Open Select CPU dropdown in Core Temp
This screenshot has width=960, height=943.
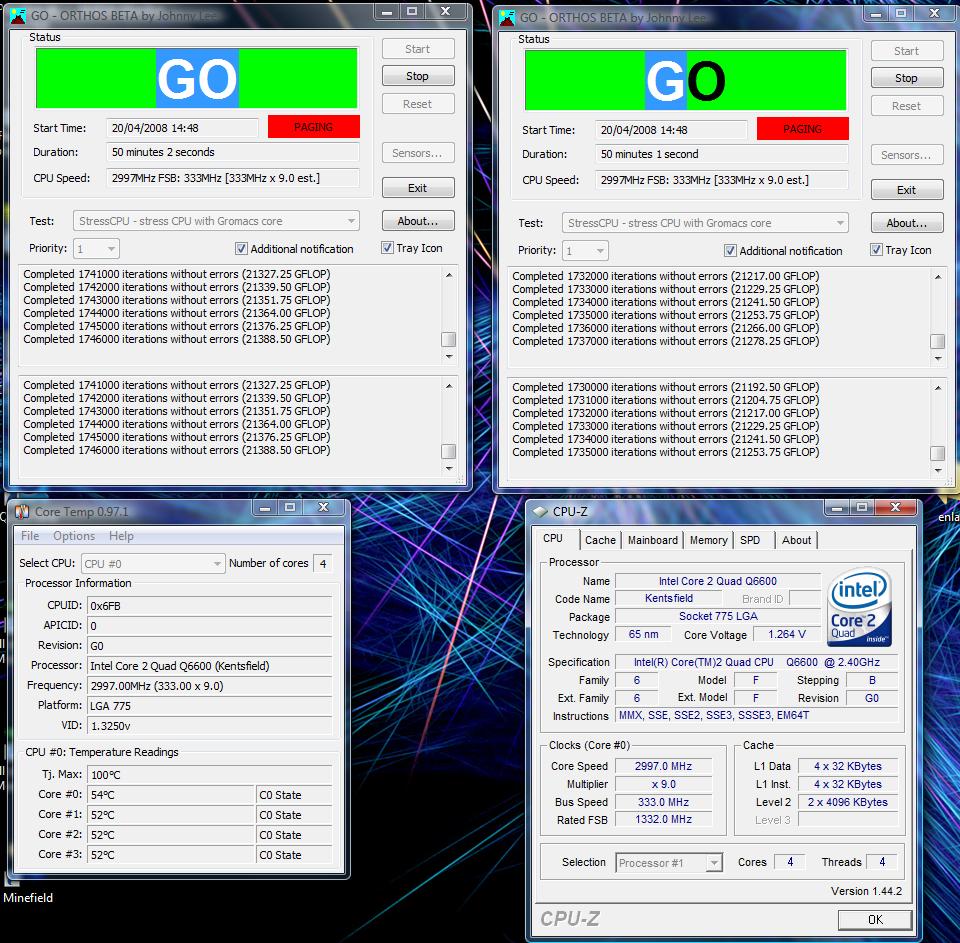coord(153,563)
